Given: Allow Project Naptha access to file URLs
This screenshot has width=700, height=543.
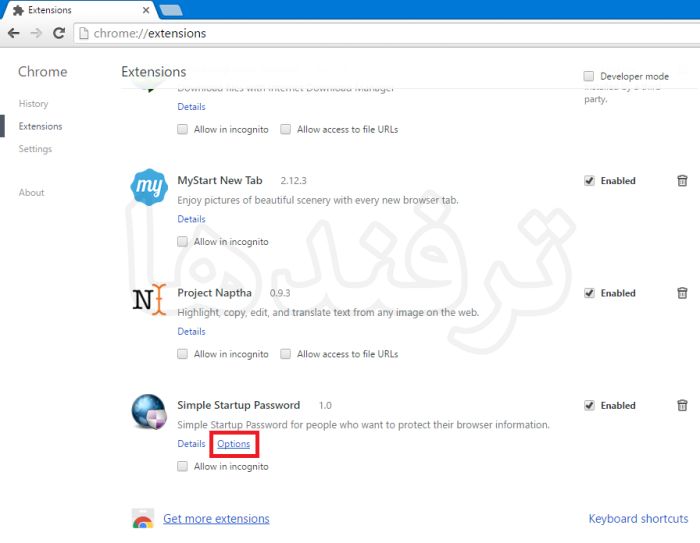Looking at the screenshot, I should (285, 354).
